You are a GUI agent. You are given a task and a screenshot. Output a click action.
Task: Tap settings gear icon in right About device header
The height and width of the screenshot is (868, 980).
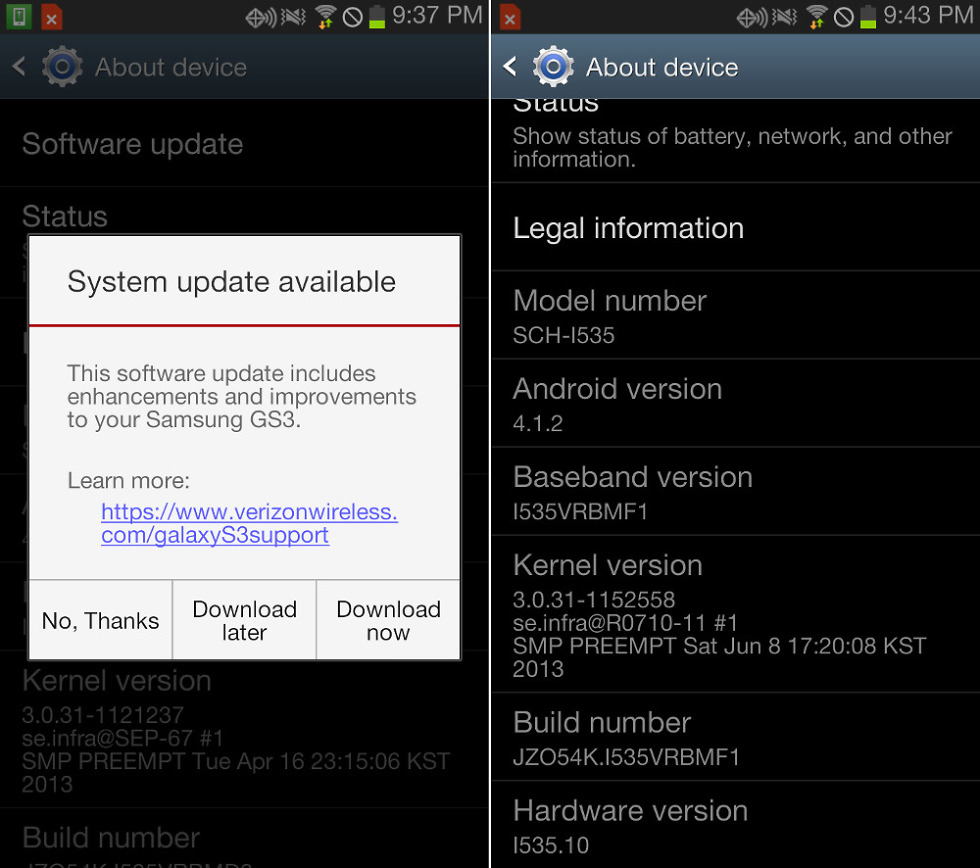tap(553, 66)
